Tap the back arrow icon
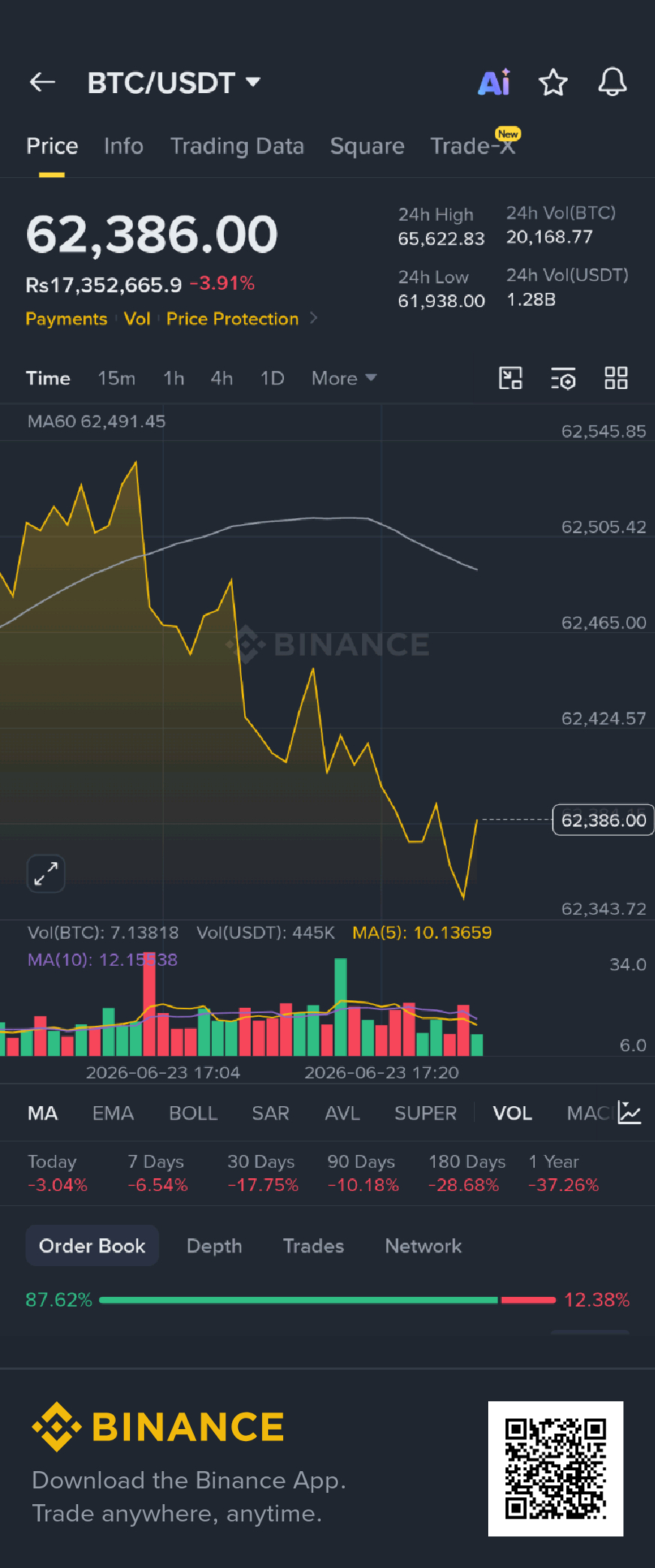 click(x=43, y=82)
